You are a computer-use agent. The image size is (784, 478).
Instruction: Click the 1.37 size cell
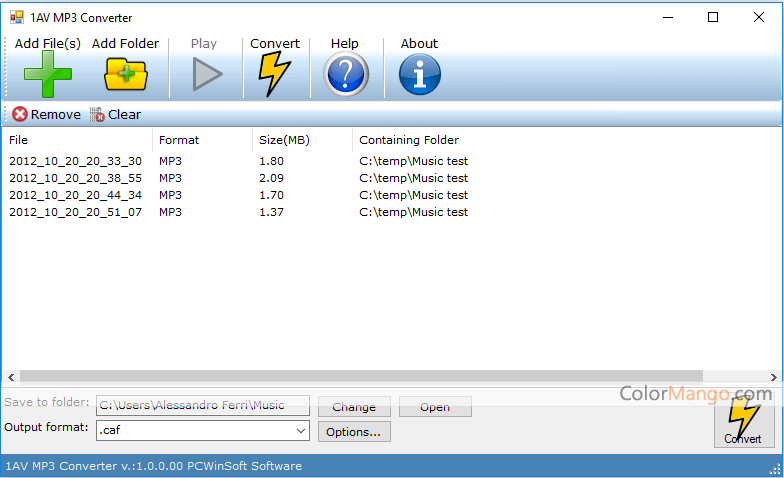point(272,212)
